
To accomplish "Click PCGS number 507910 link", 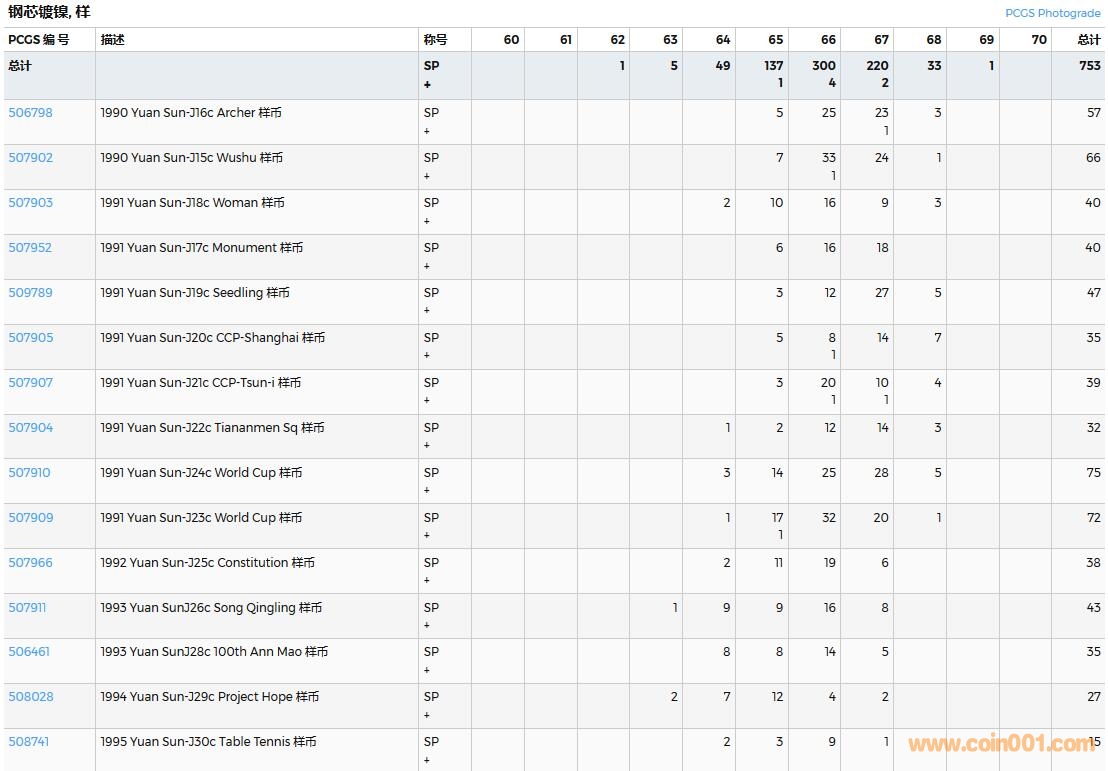I will (30, 473).
